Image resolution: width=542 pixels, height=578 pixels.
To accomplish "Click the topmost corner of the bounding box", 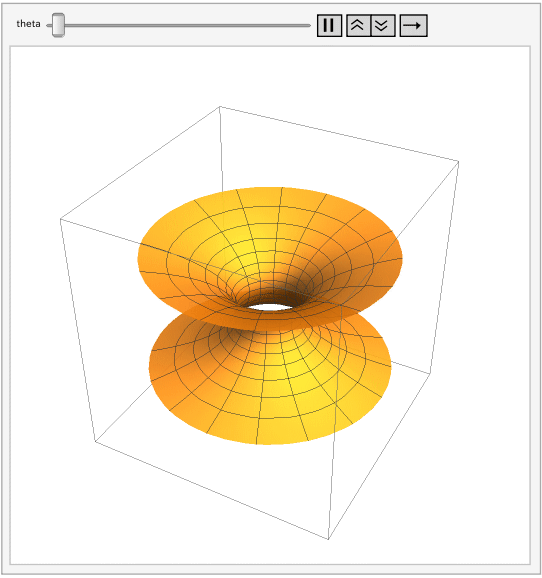I will (x=220, y=107).
